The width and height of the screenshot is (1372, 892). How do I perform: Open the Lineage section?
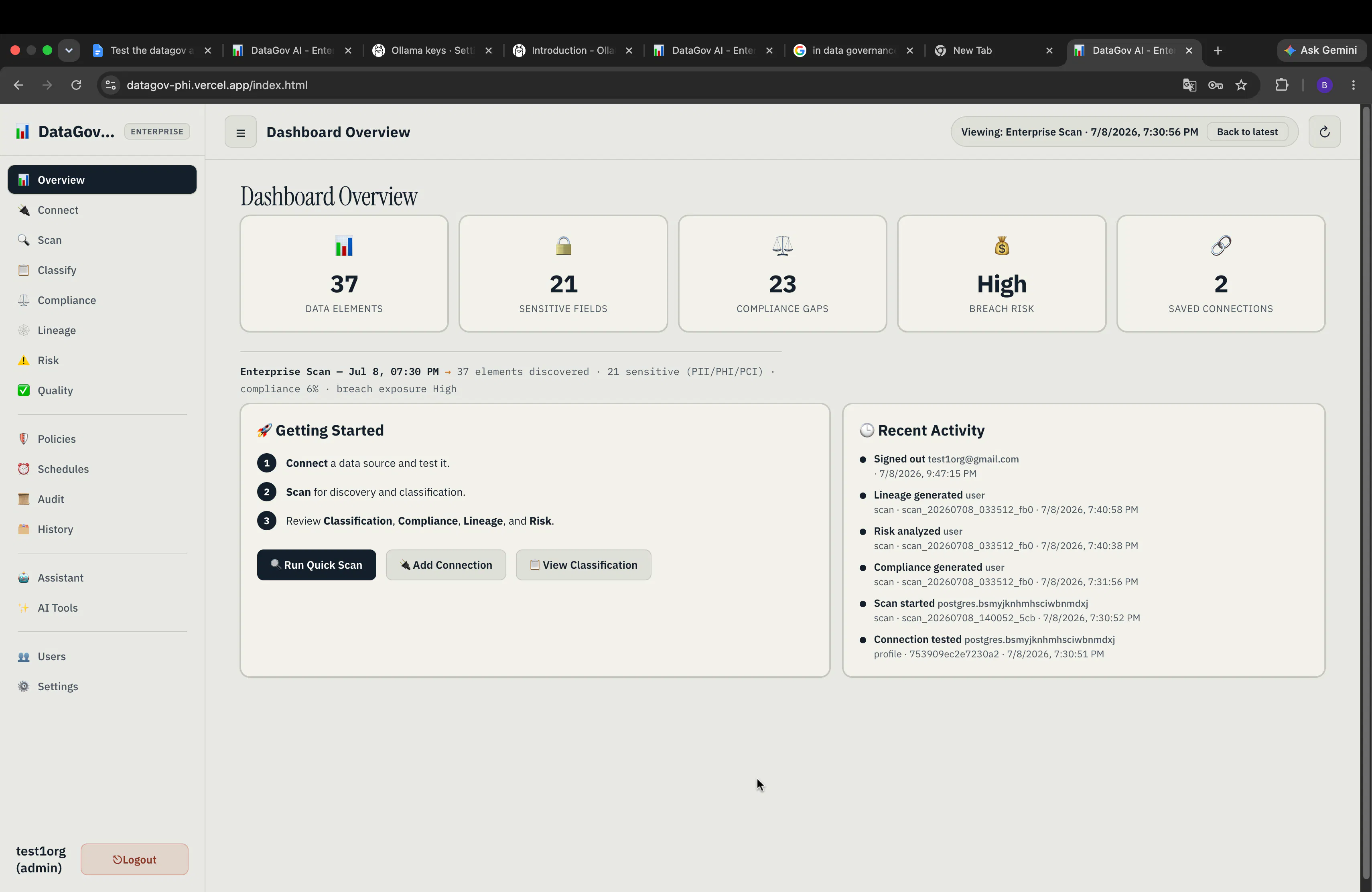(102, 330)
